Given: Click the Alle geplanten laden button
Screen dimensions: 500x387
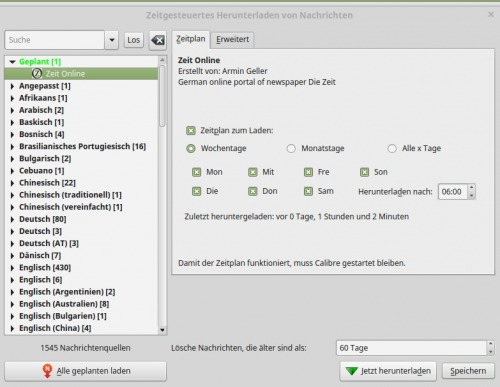Looking at the screenshot, I should pyautogui.click(x=85, y=371).
